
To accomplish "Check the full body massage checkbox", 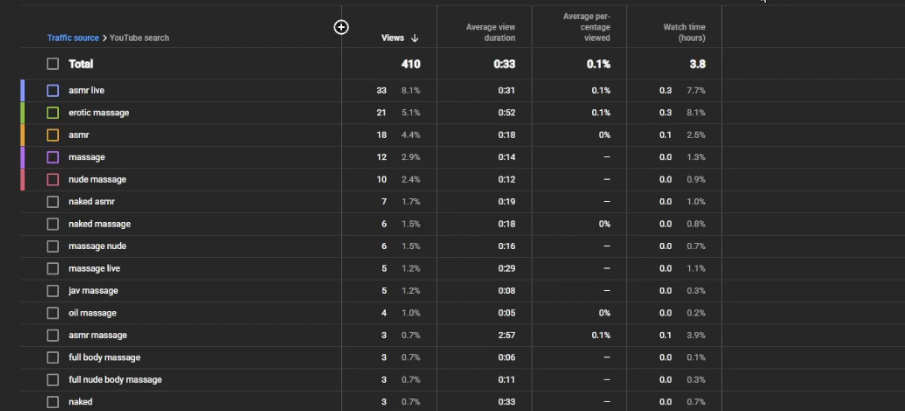I will [x=53, y=357].
